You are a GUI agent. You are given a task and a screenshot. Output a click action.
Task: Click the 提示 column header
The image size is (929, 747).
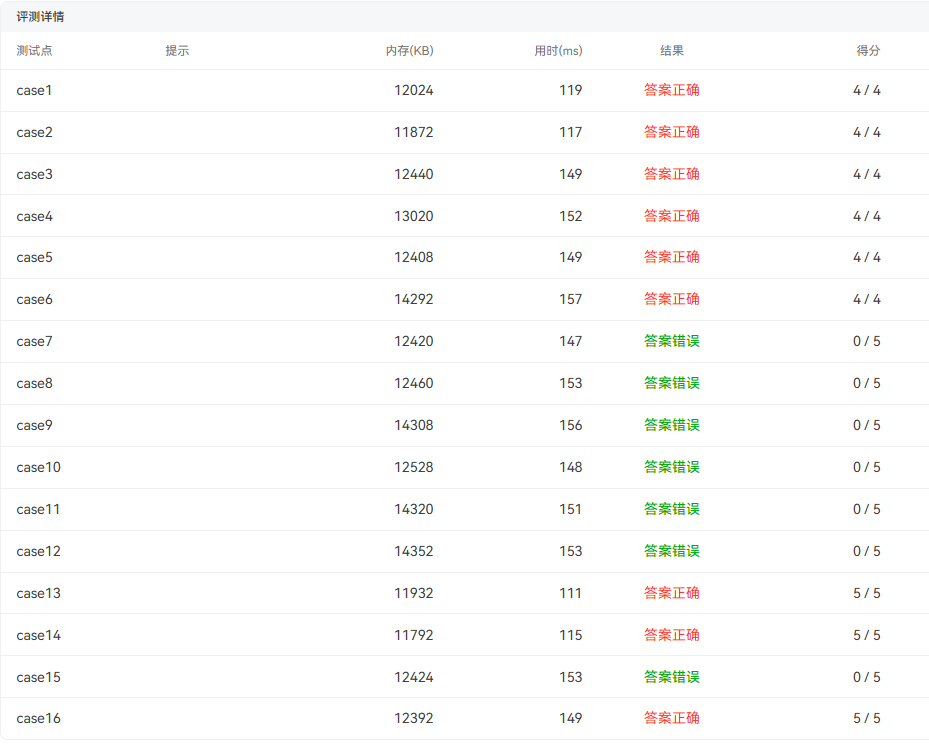pyautogui.click(x=177, y=50)
